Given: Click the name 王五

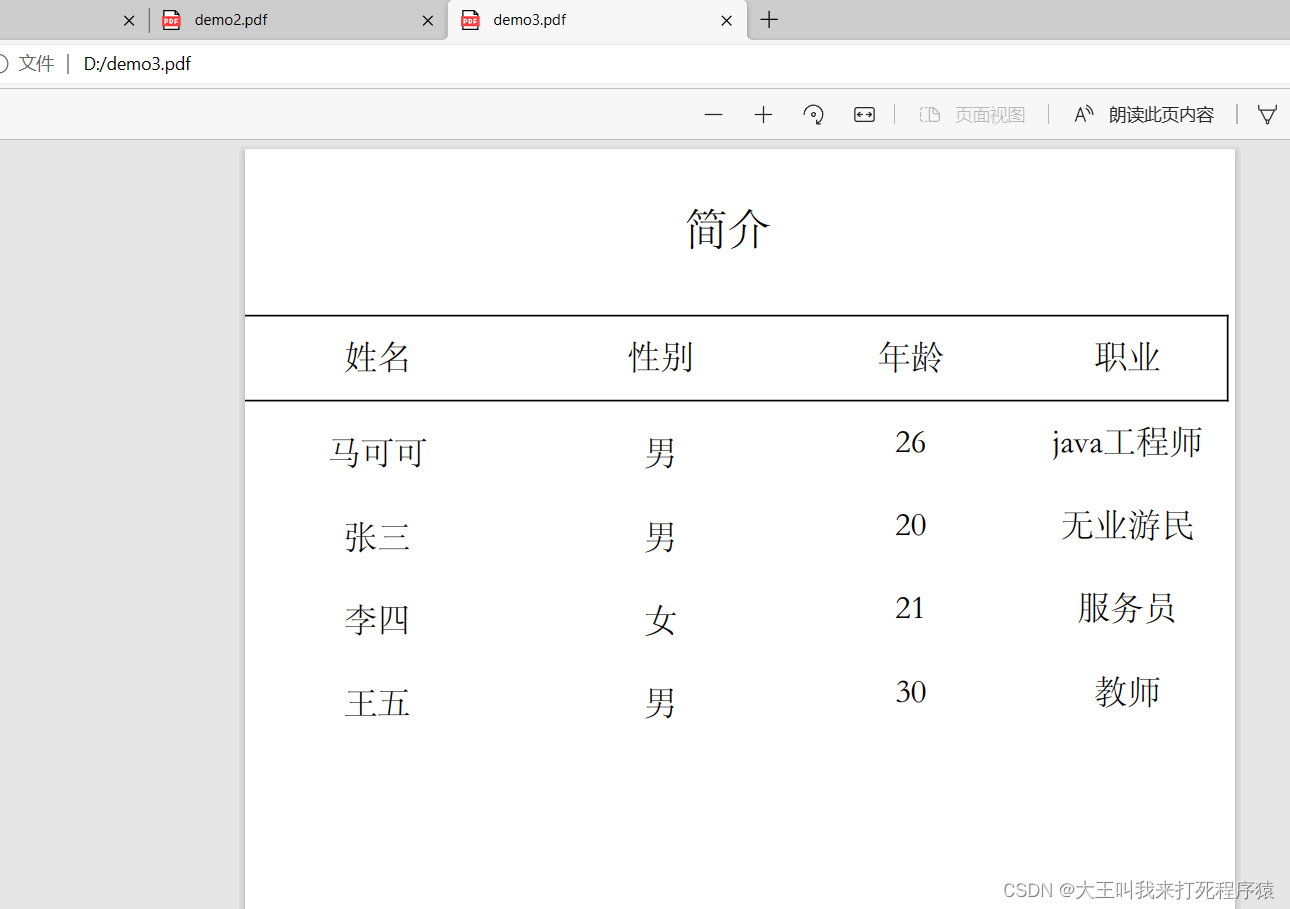Looking at the screenshot, I should (377, 703).
